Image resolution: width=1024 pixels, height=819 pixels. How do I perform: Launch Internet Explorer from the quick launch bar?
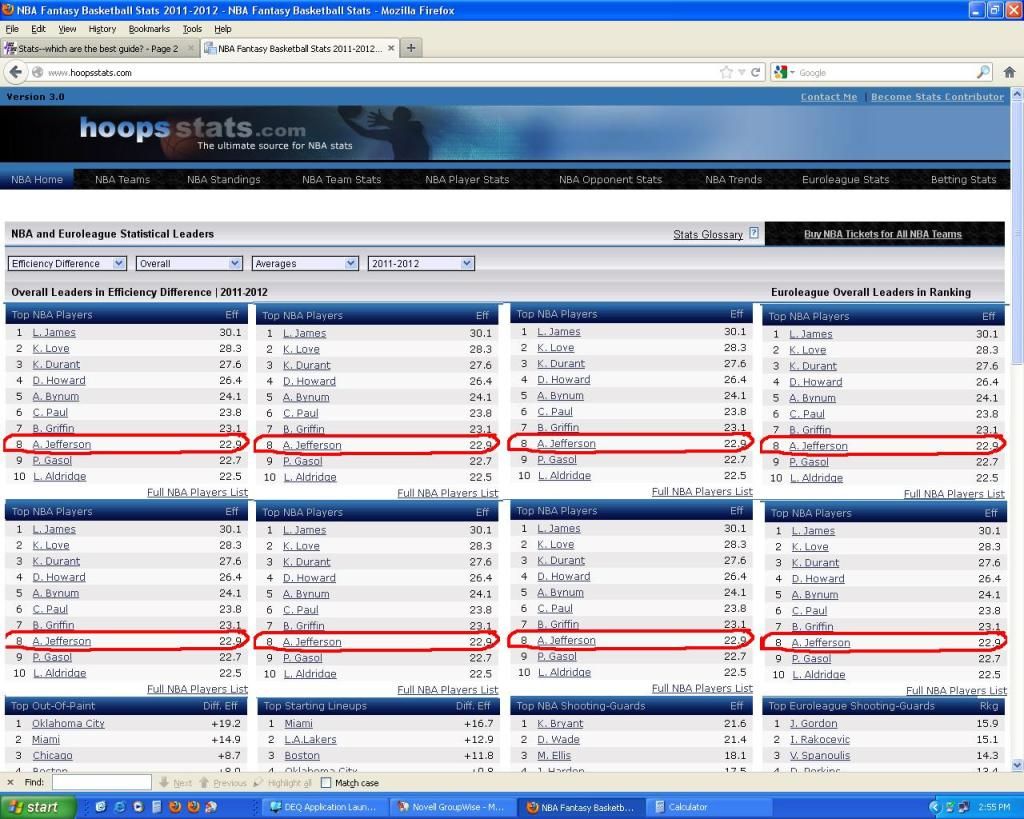(x=120, y=807)
